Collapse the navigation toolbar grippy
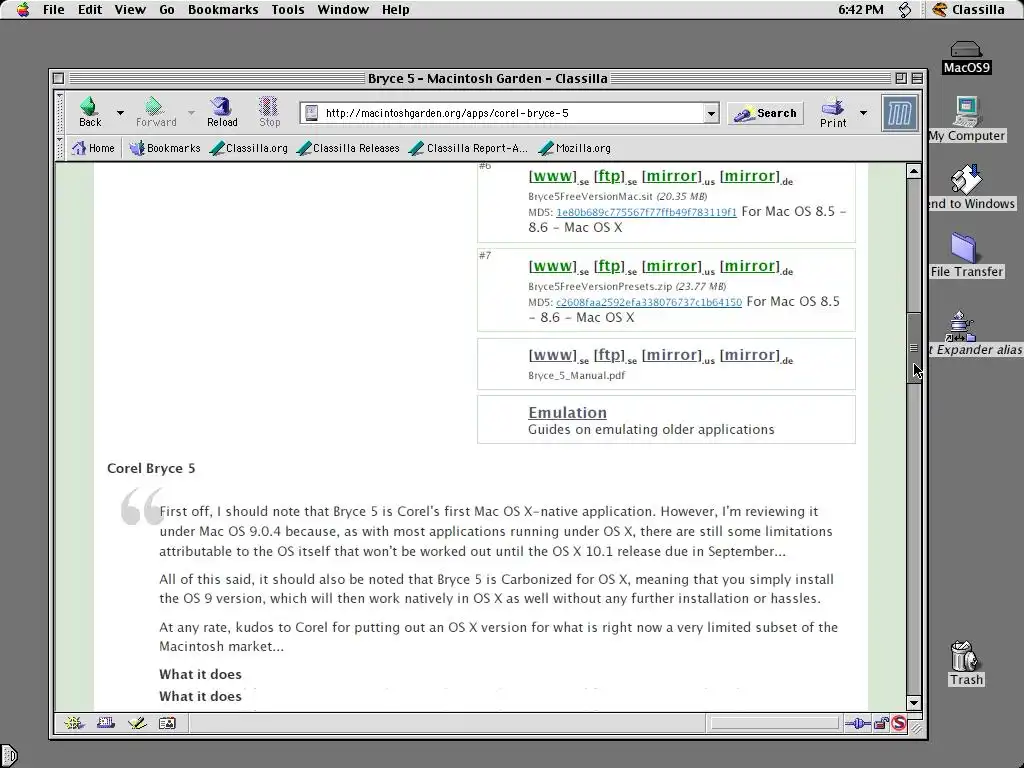1024x768 pixels. (x=60, y=112)
